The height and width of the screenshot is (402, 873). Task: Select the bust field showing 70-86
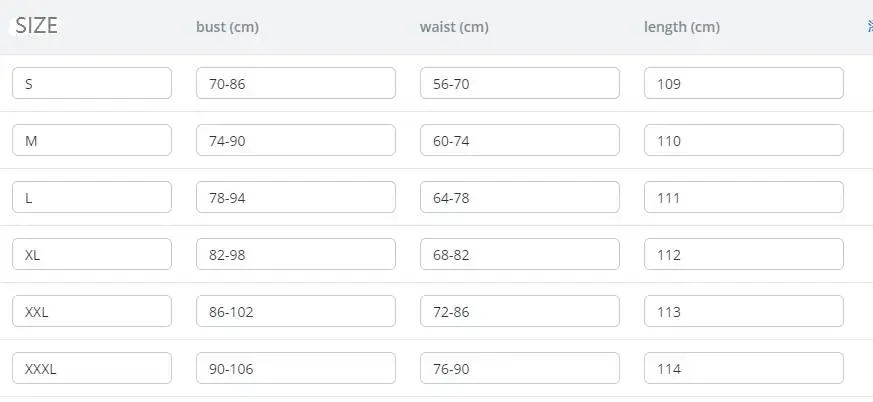[x=296, y=84]
